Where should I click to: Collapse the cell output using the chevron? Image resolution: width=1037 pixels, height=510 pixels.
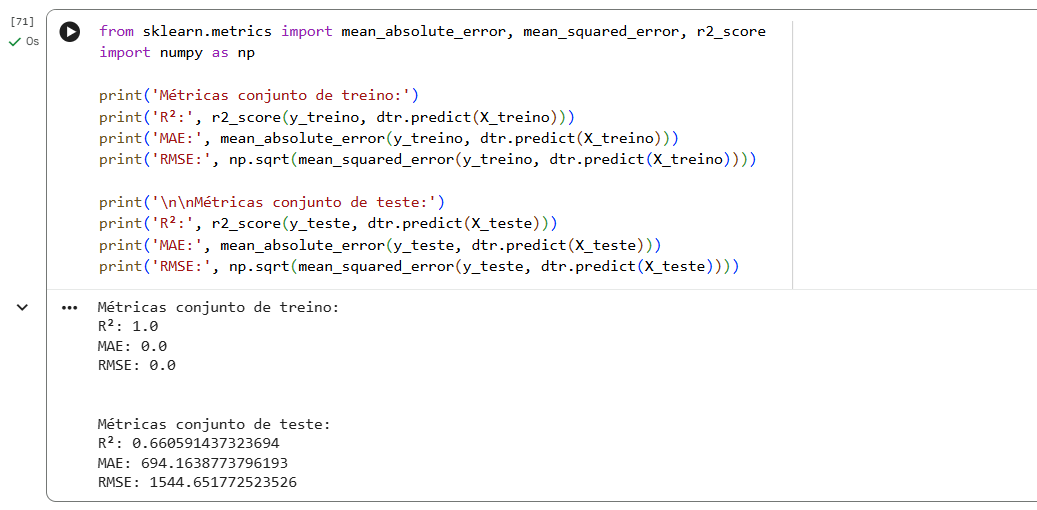(x=22, y=308)
